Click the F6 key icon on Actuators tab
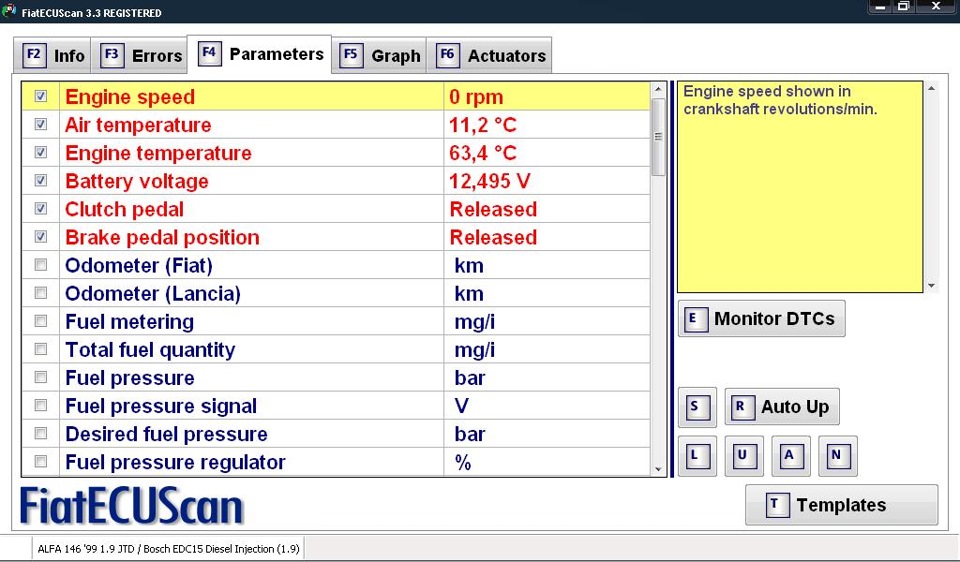960x562 pixels. [x=448, y=55]
